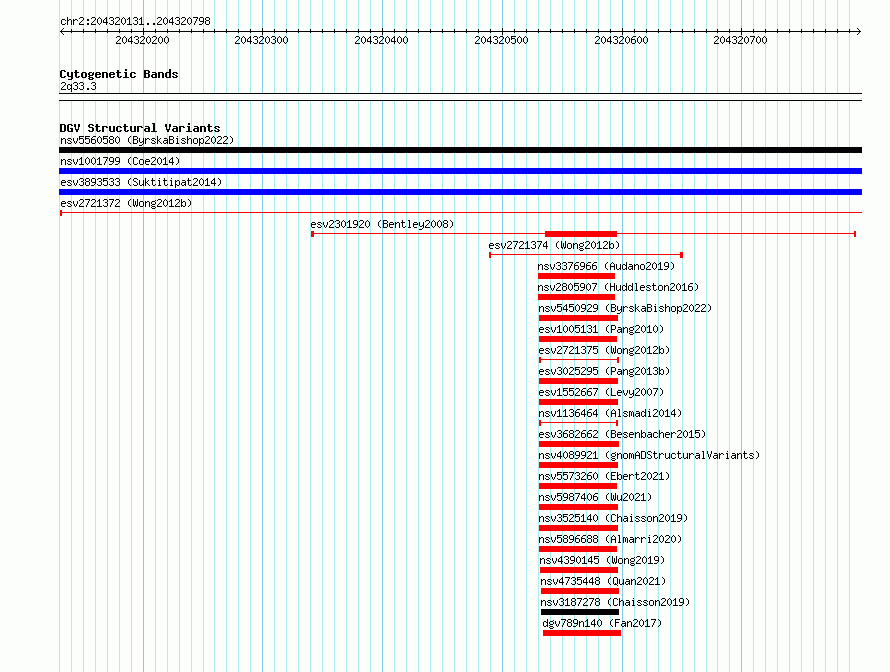Open nsv4390145 (Wong2019) label
Image resolution: width=890 pixels, height=672 pixels.
[602, 560]
